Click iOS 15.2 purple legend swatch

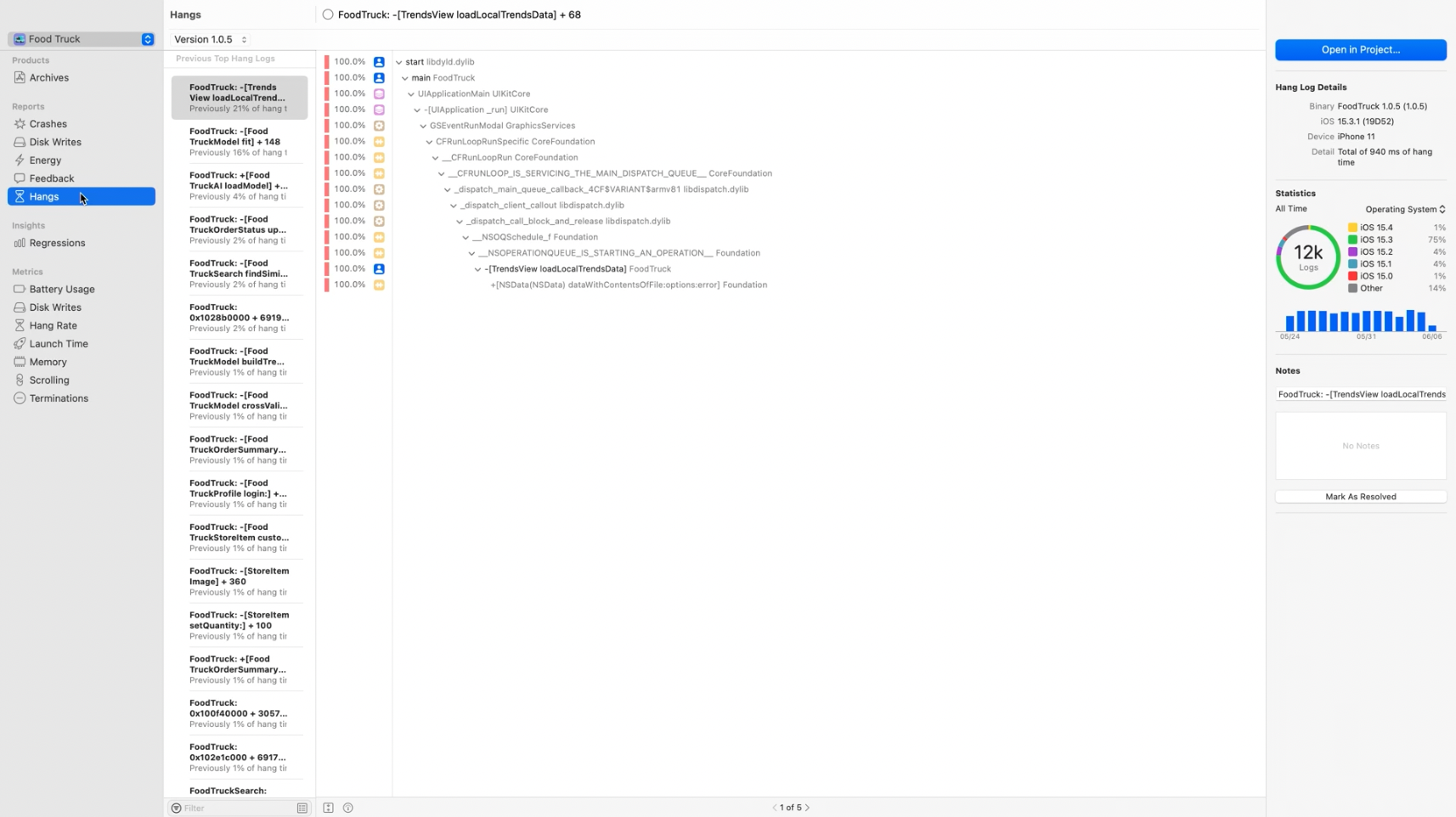point(1352,251)
